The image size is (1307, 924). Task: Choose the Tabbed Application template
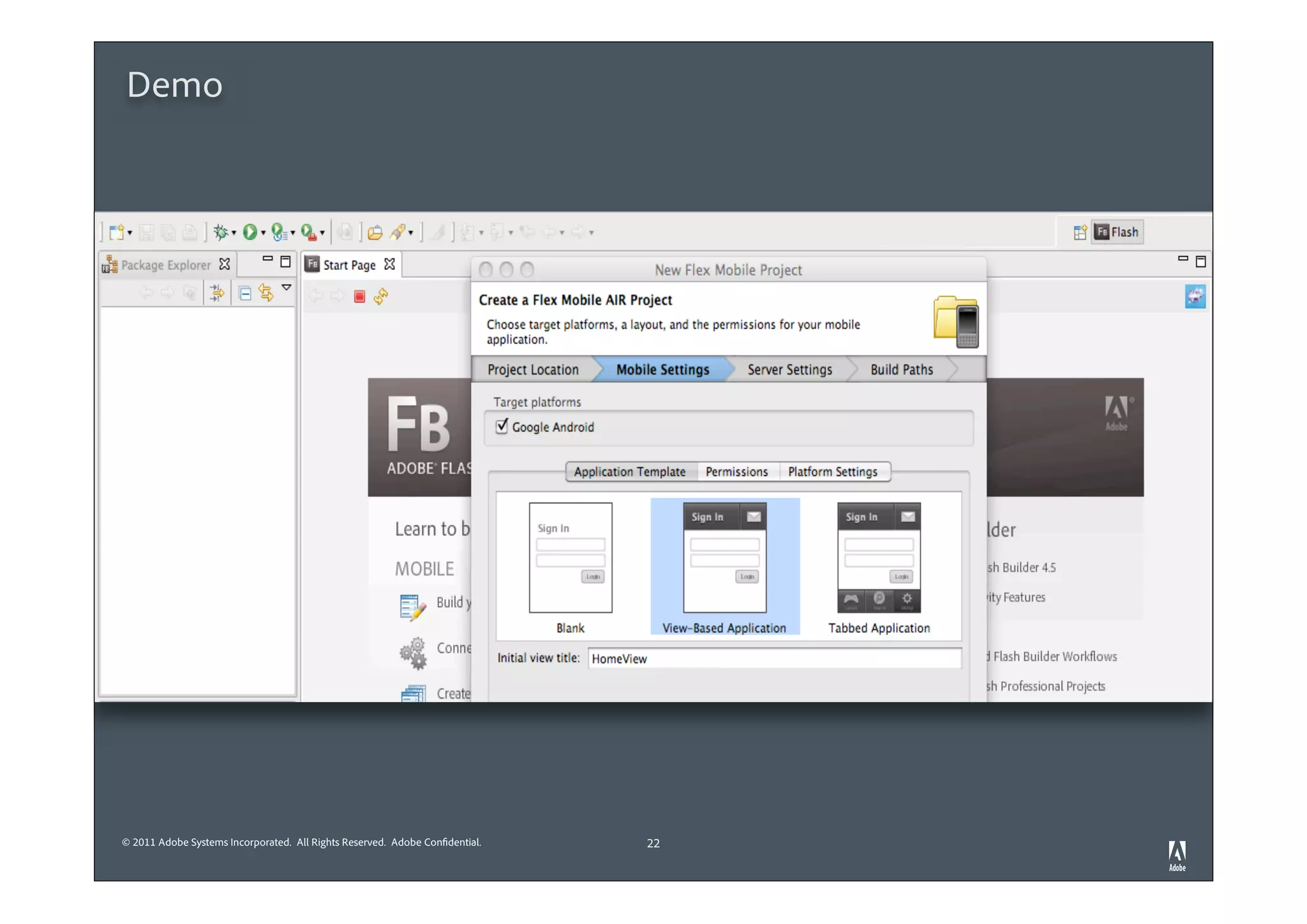[879, 568]
